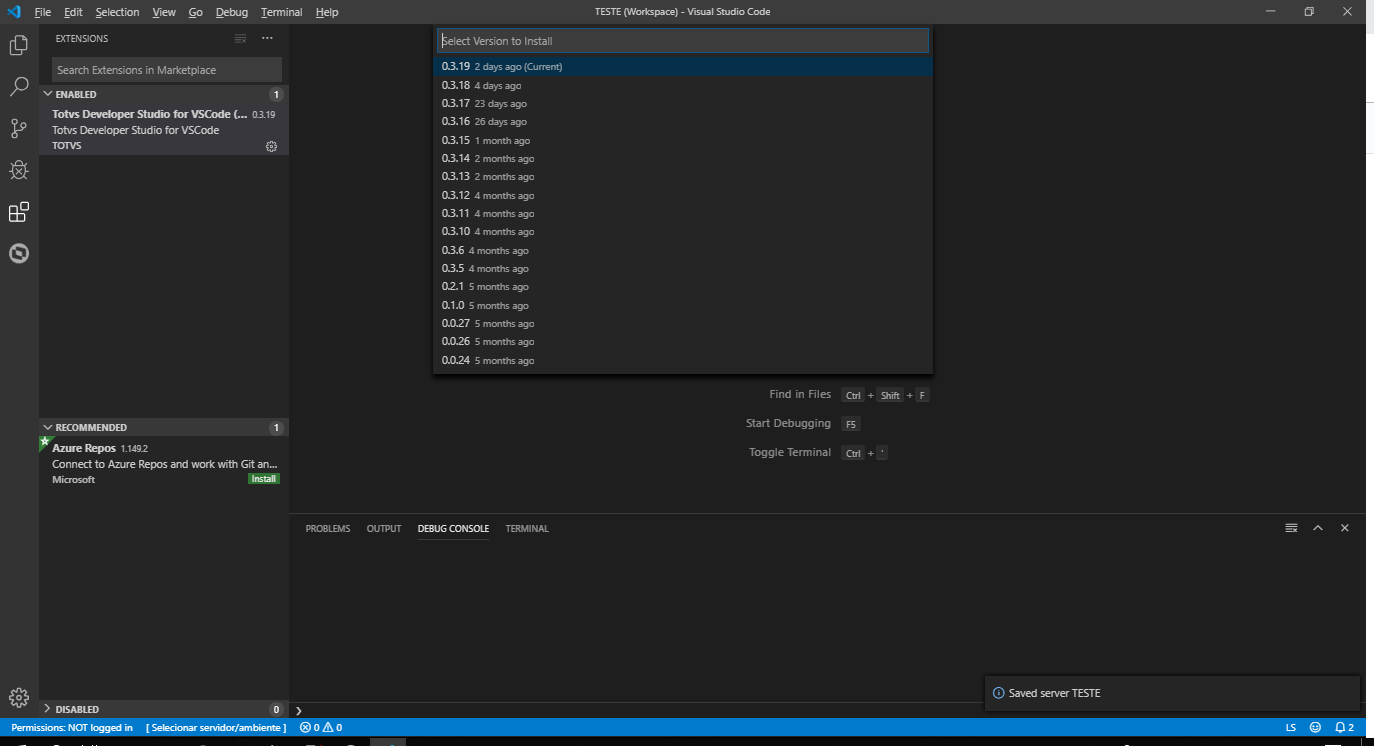Open Manage gear at activity bar bottom

[x=18, y=697]
